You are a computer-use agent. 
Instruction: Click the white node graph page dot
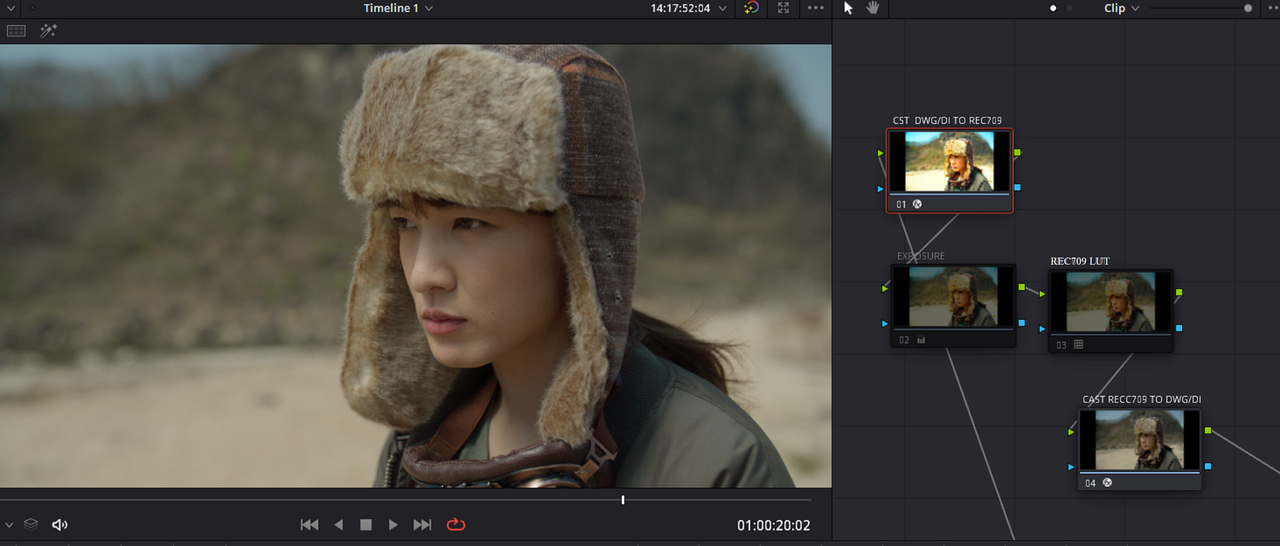pos(1053,8)
